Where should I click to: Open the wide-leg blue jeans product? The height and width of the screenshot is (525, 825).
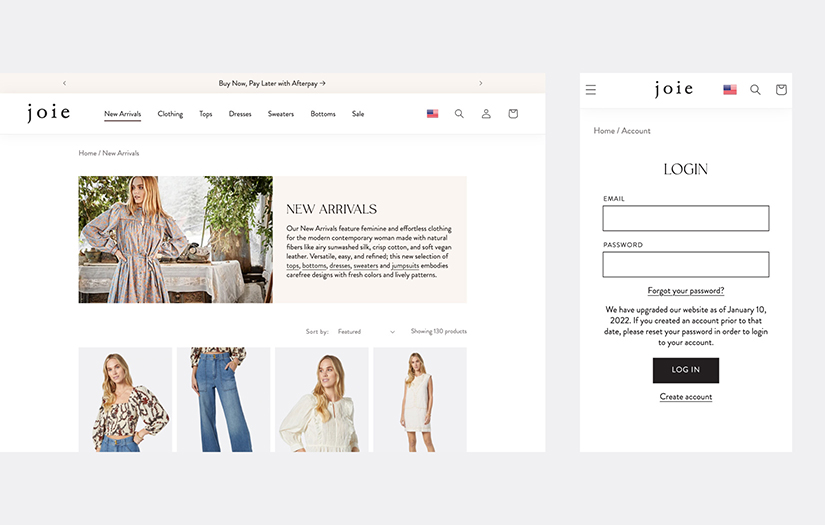click(x=224, y=400)
